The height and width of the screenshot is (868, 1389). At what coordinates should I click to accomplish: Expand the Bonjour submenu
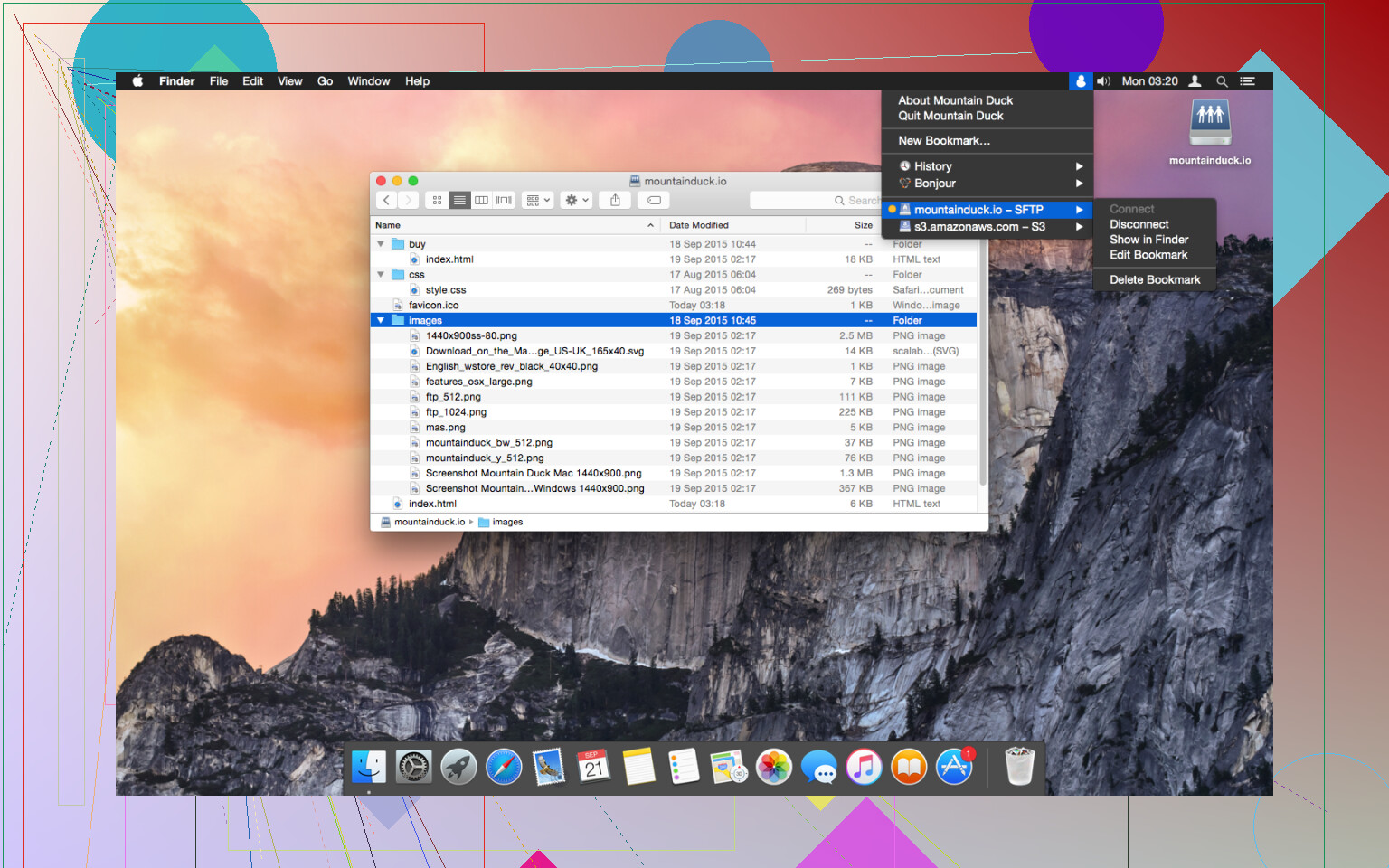(987, 184)
